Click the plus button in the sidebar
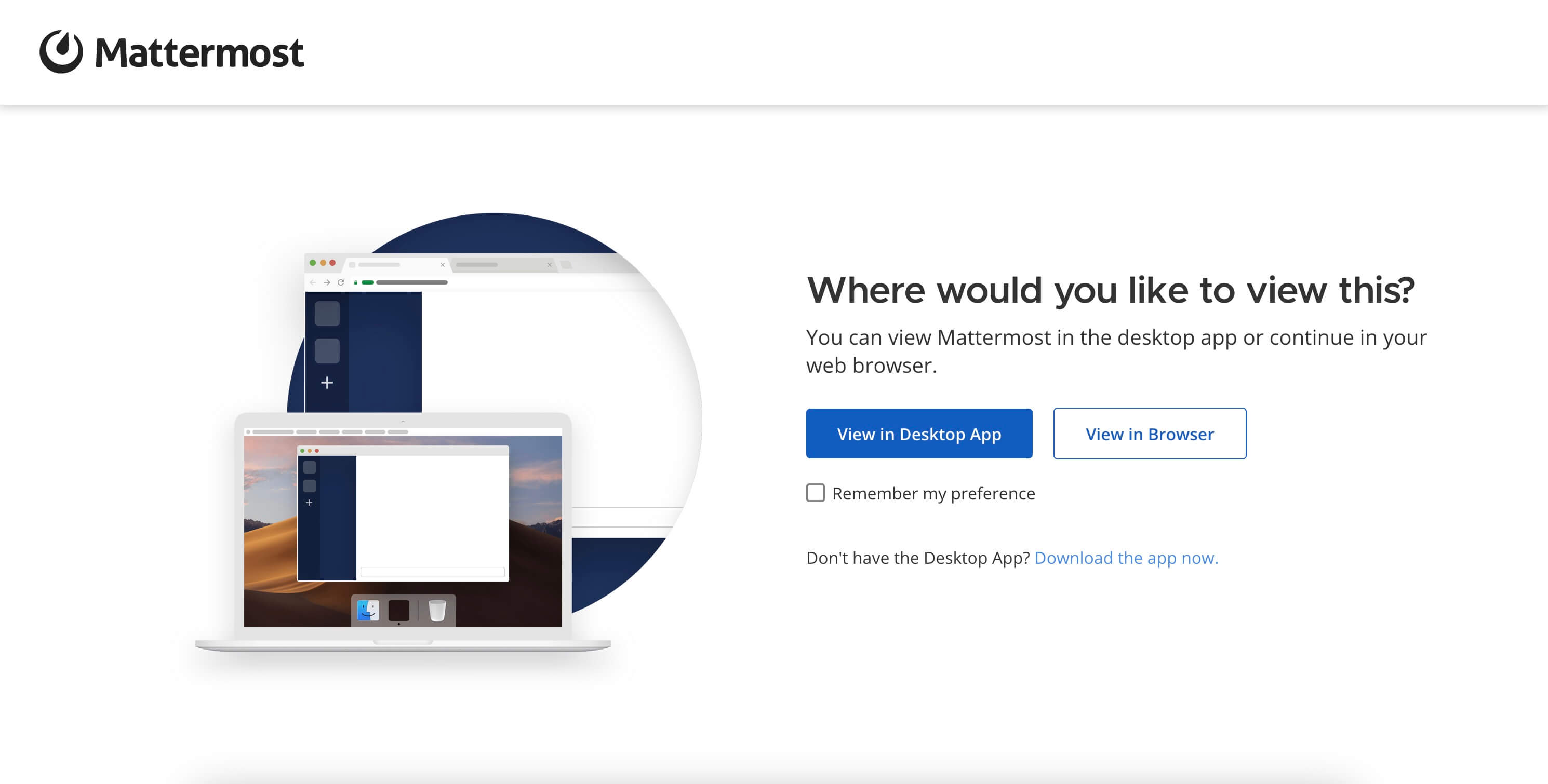The width and height of the screenshot is (1548, 784). [328, 382]
